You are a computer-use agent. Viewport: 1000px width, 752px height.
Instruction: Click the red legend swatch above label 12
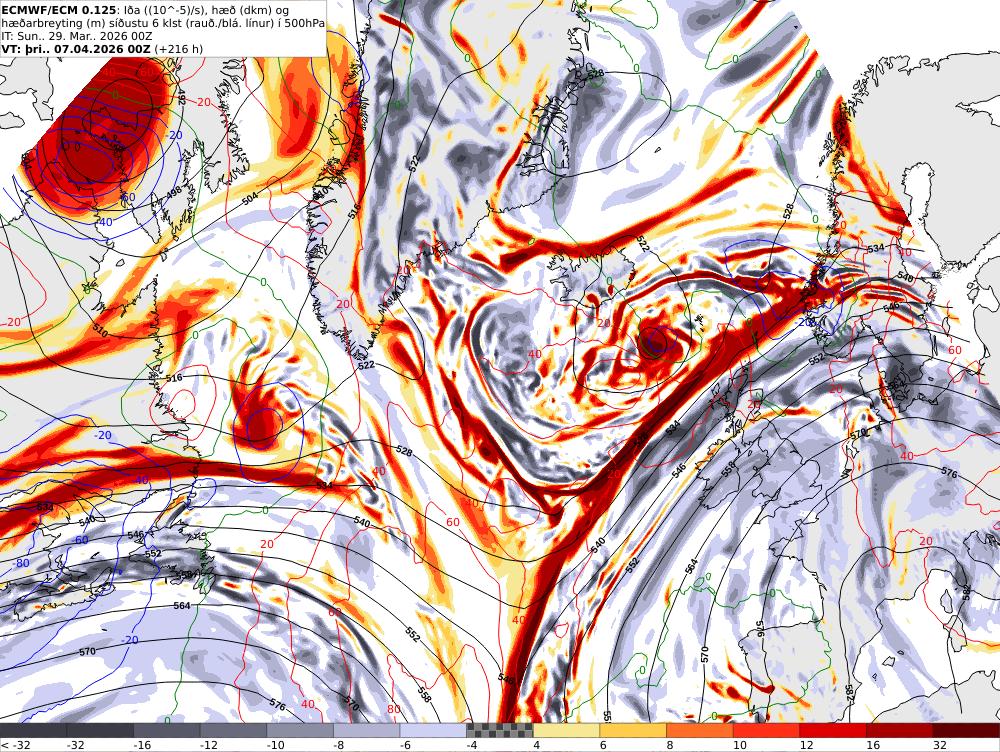click(833, 730)
